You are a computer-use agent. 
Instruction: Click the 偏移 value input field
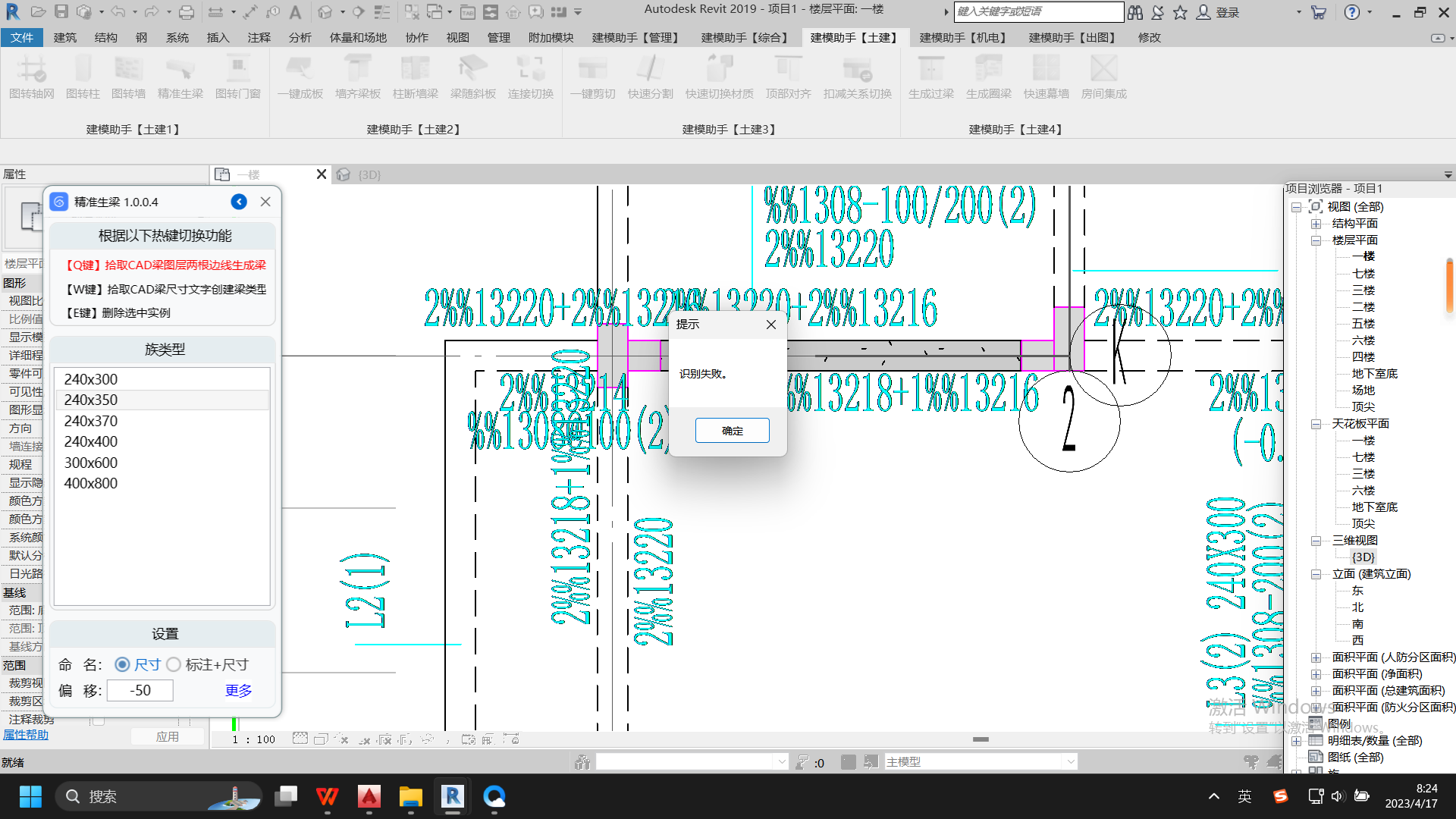(x=140, y=691)
